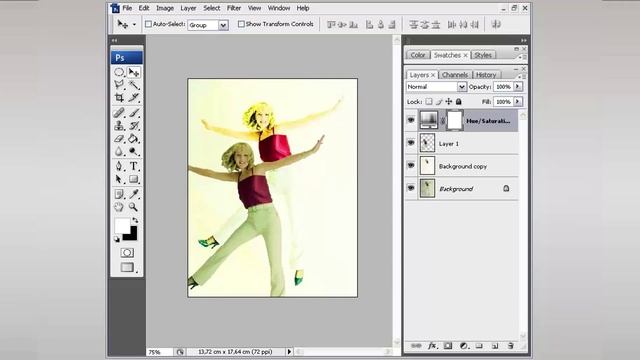Reset default foreground and background colors
The height and width of the screenshot is (360, 640).
[117, 239]
